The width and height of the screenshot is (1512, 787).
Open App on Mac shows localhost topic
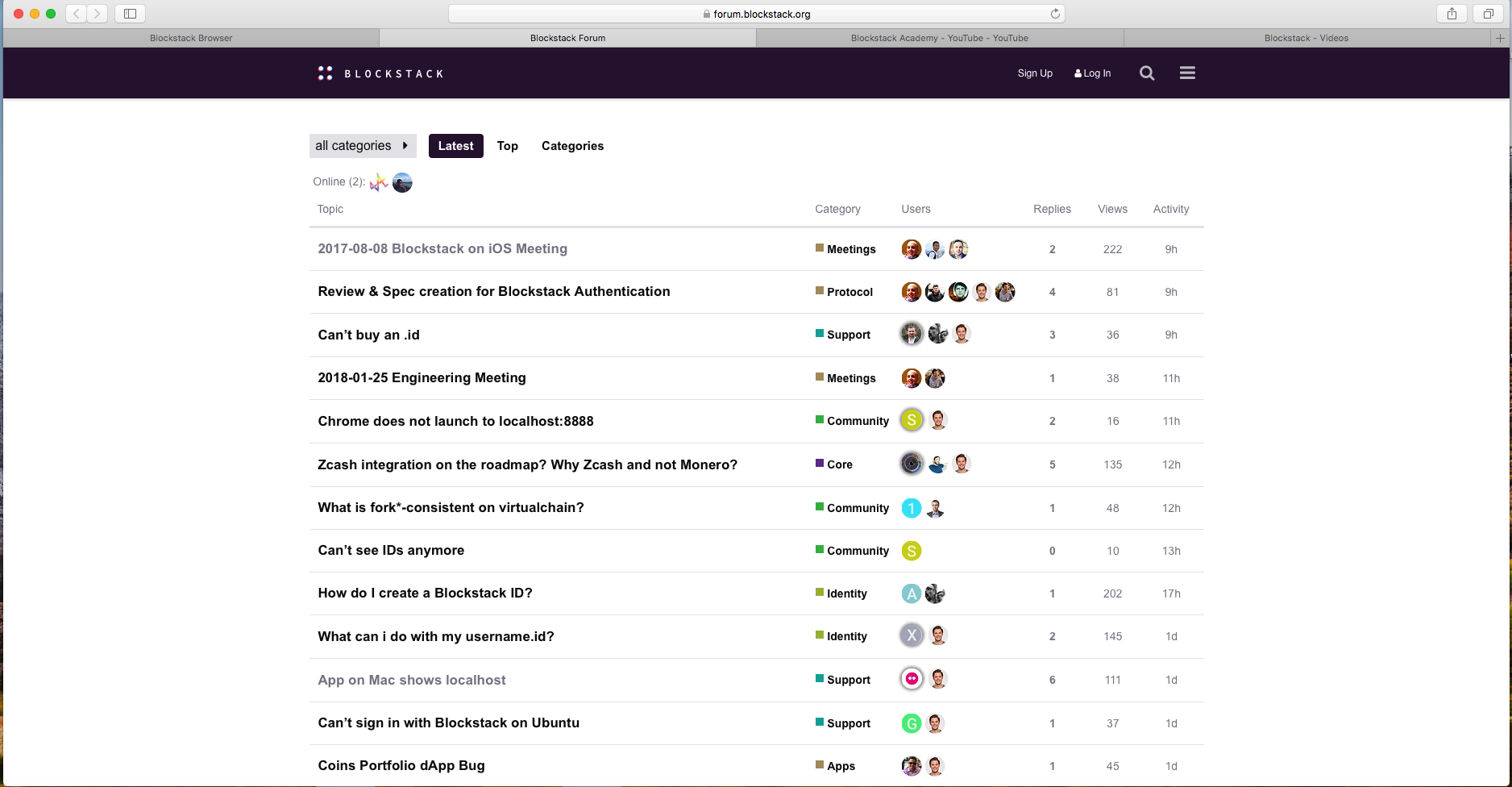412,680
